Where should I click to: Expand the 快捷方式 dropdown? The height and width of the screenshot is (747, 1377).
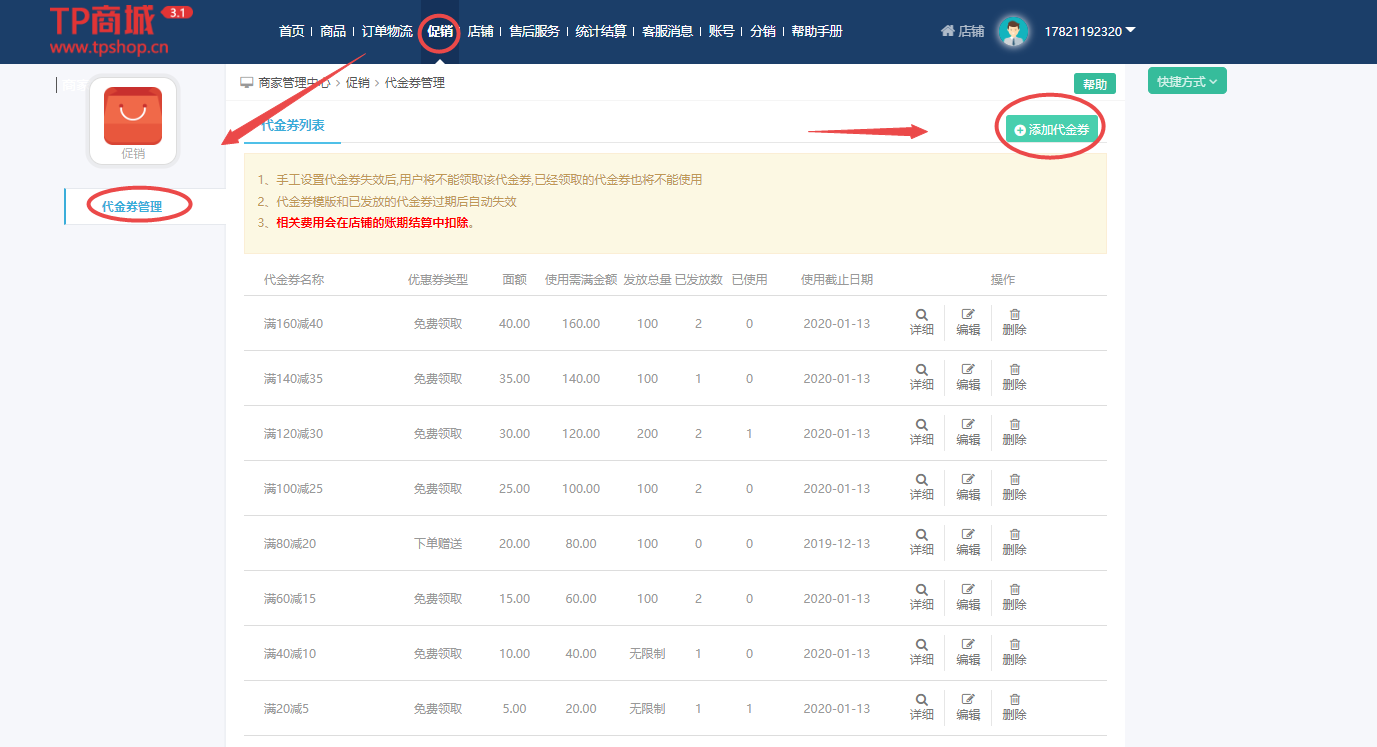tap(1186, 79)
